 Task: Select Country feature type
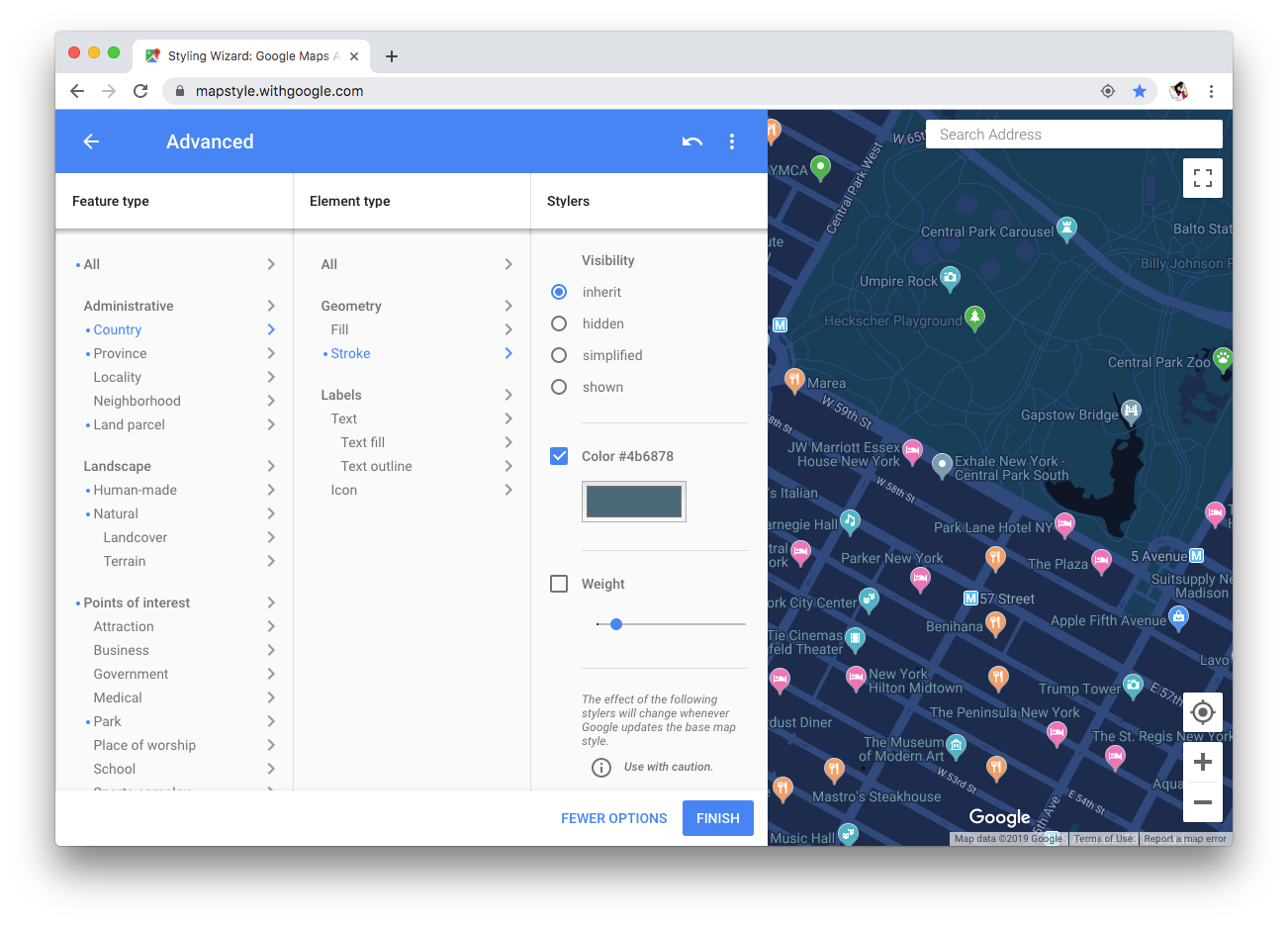coord(118,329)
